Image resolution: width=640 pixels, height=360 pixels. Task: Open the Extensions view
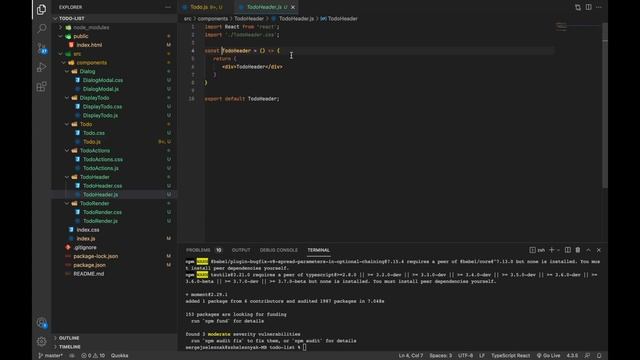(x=41, y=87)
